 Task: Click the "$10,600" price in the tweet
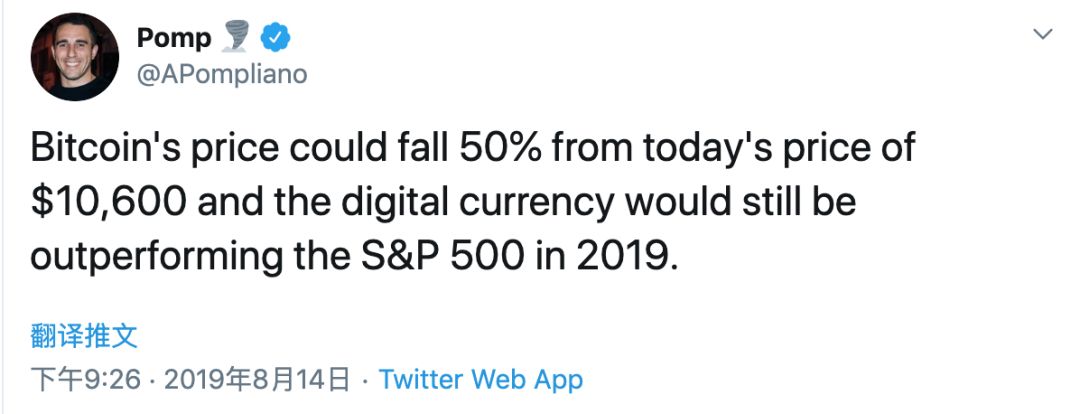pos(111,202)
